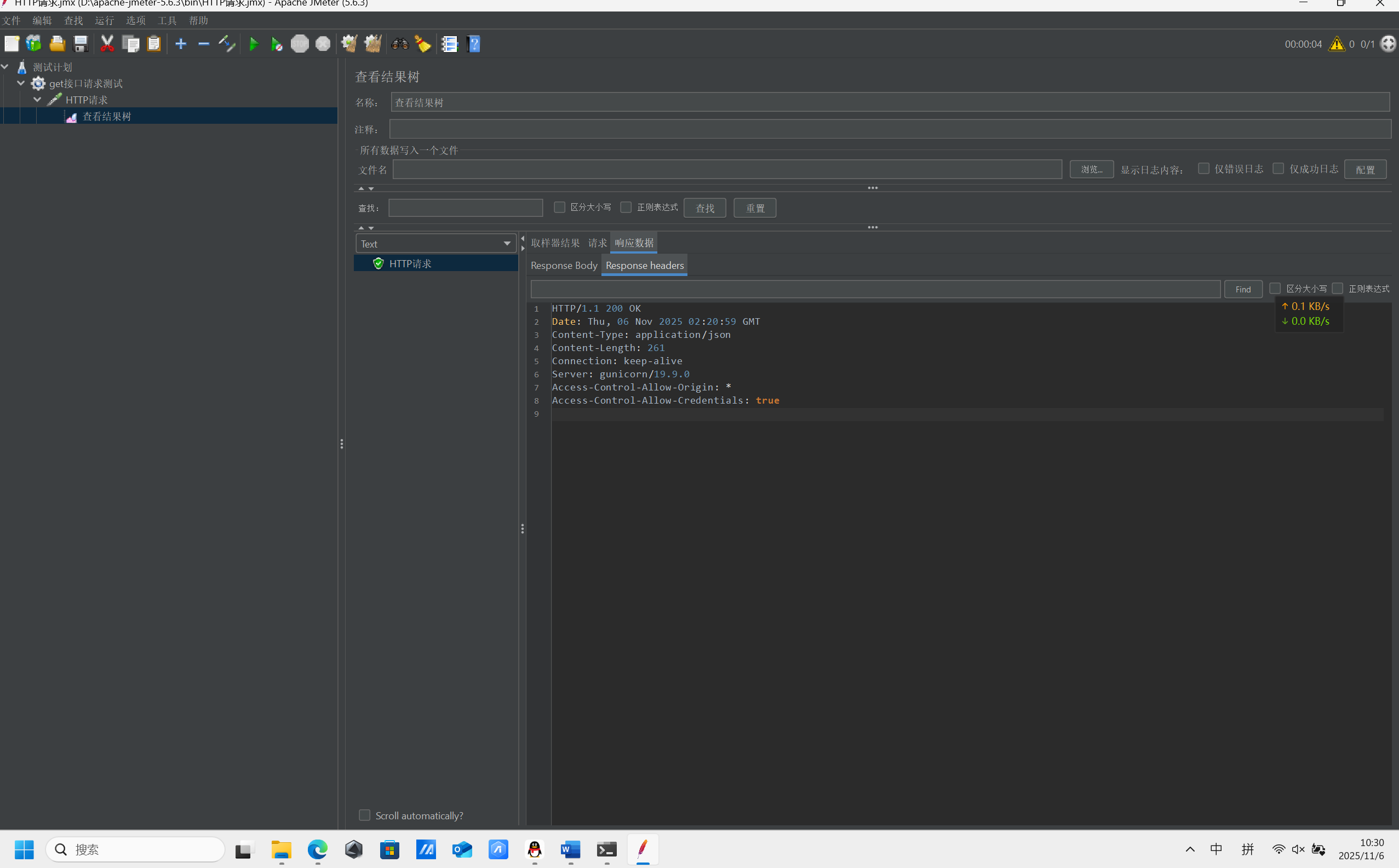Click the Templates icon in toolbar
The image size is (1399, 868).
(x=34, y=44)
